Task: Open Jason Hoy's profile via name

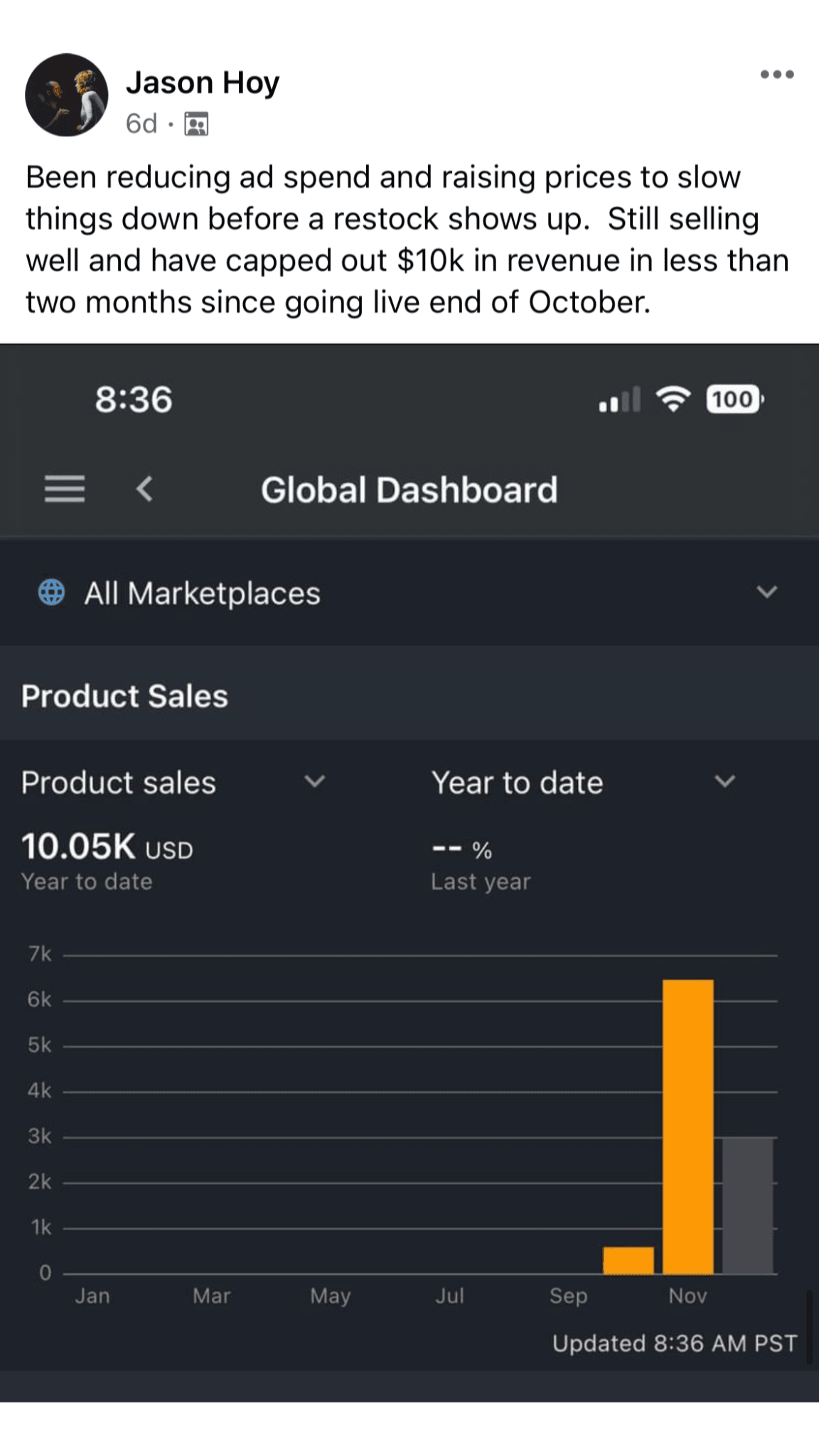Action: [x=203, y=82]
